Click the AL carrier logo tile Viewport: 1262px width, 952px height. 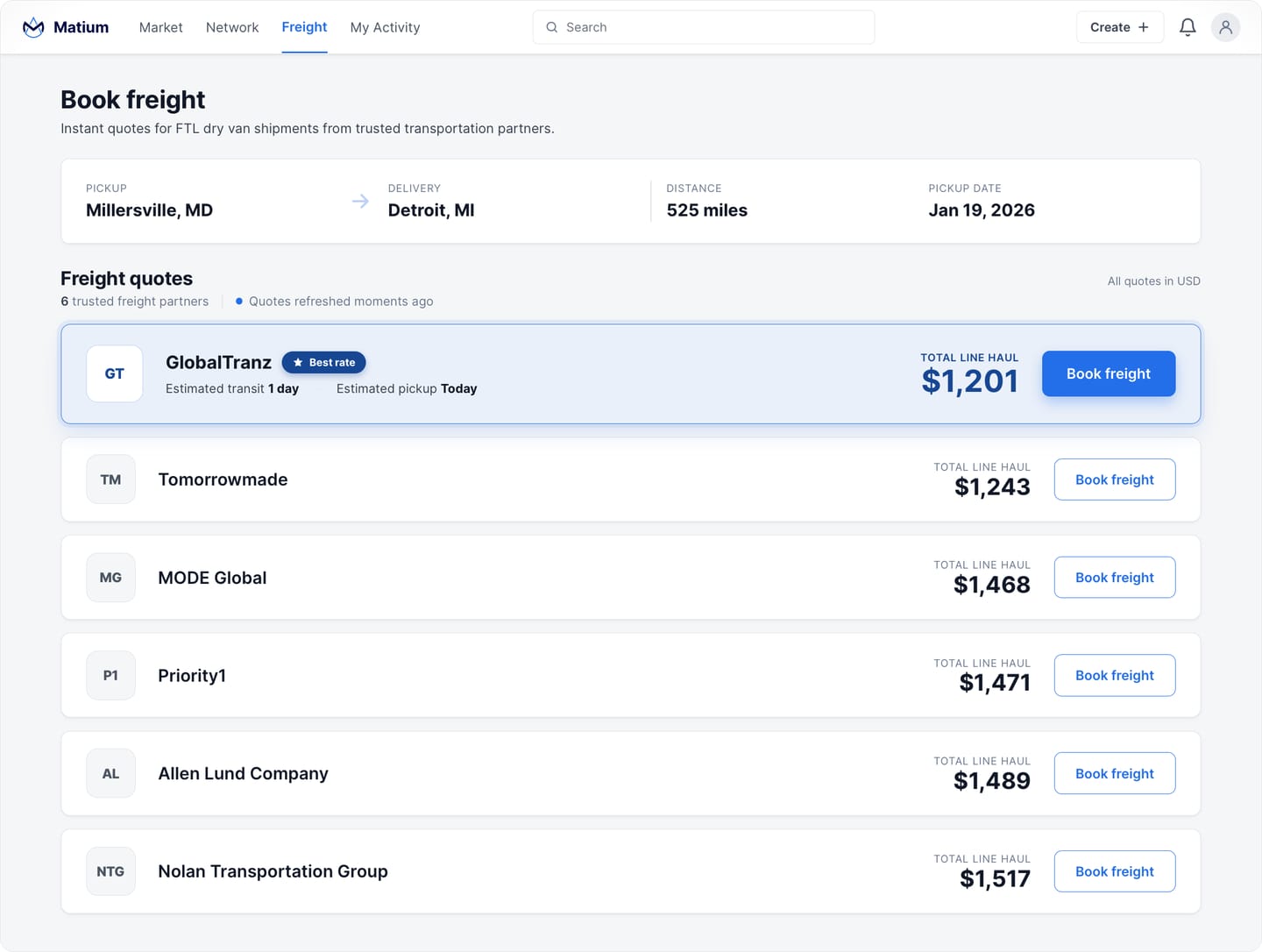(110, 774)
